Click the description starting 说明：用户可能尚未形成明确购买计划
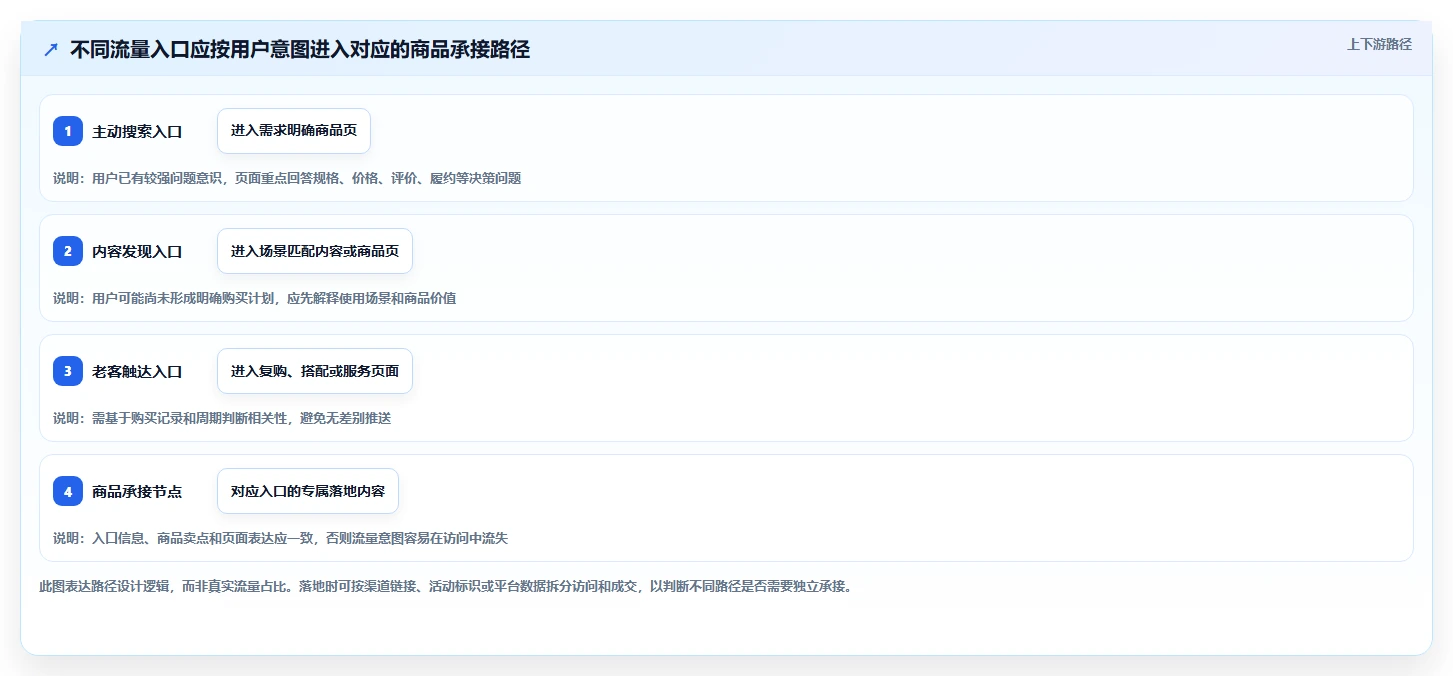Viewport: 1453px width, 676px height. pyautogui.click(x=255, y=298)
